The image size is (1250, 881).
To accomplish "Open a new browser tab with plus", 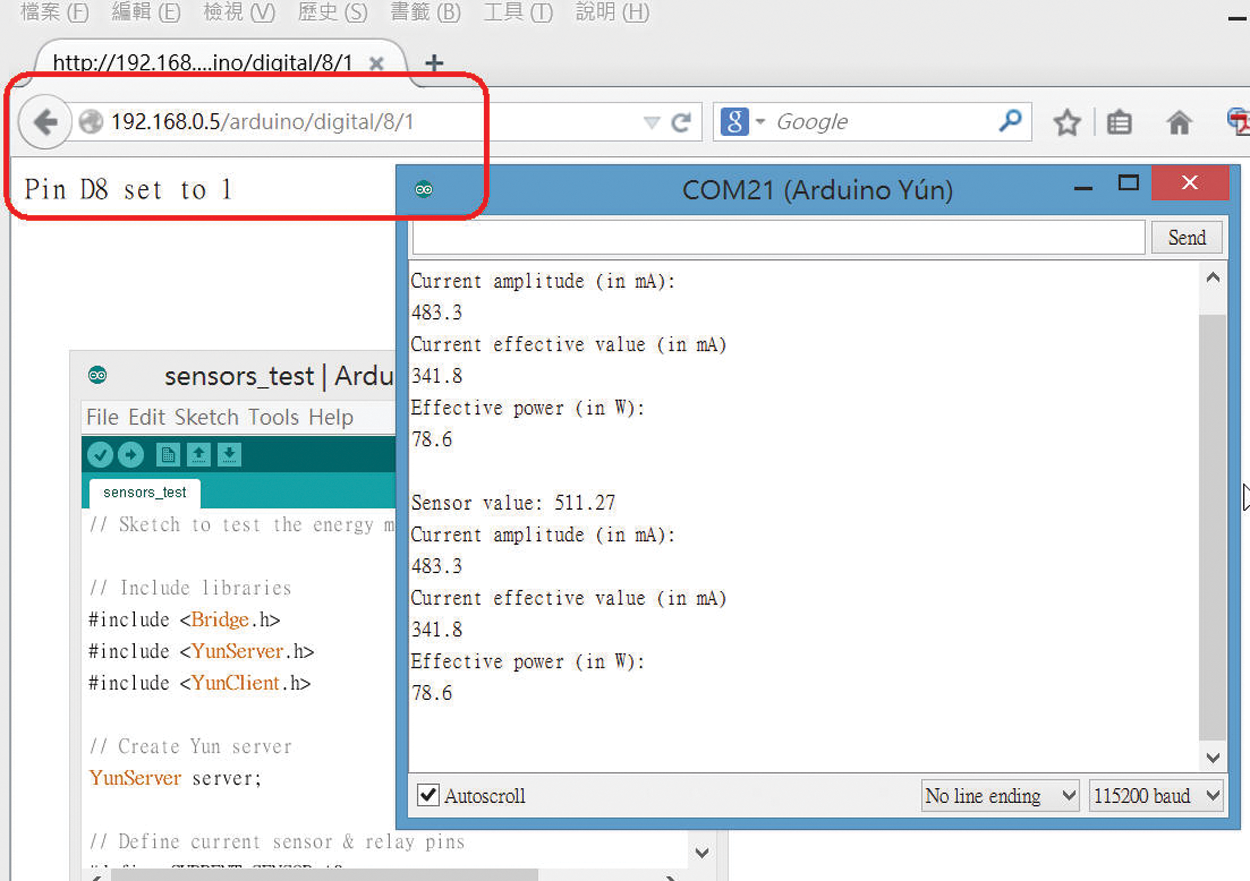I will 434,63.
